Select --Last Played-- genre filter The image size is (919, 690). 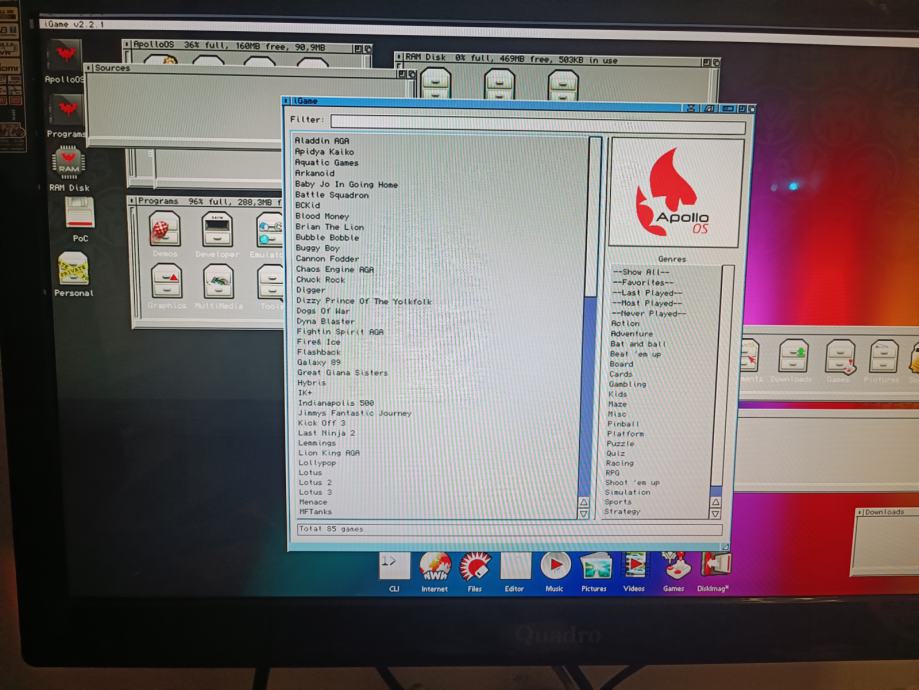tap(647, 293)
